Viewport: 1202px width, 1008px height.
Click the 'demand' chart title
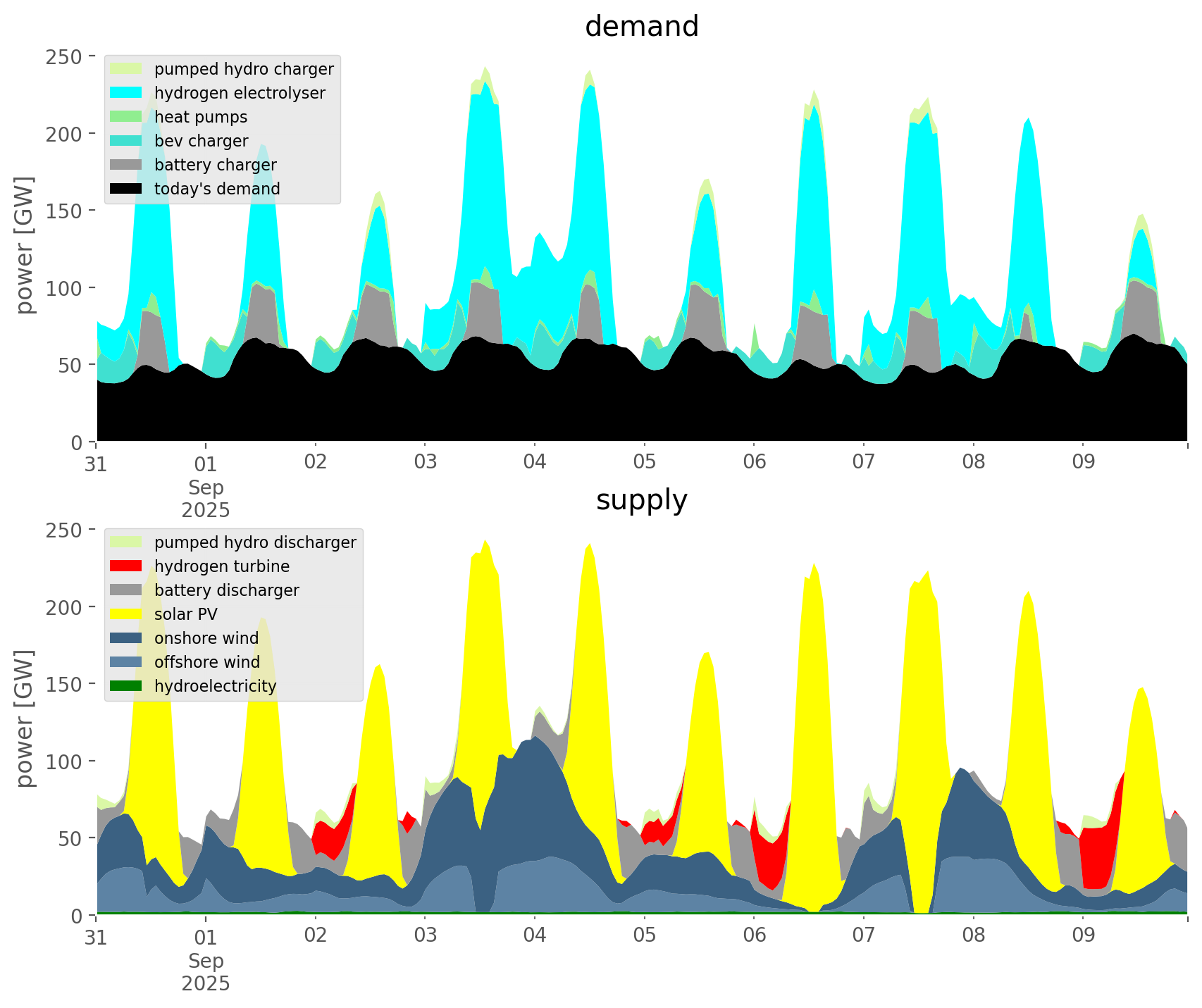[x=641, y=27]
